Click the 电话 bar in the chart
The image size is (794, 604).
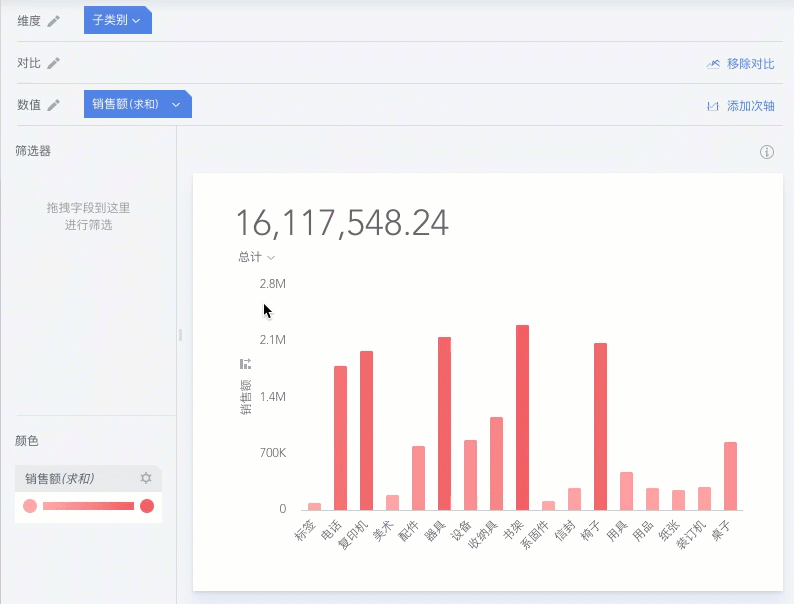(340, 438)
